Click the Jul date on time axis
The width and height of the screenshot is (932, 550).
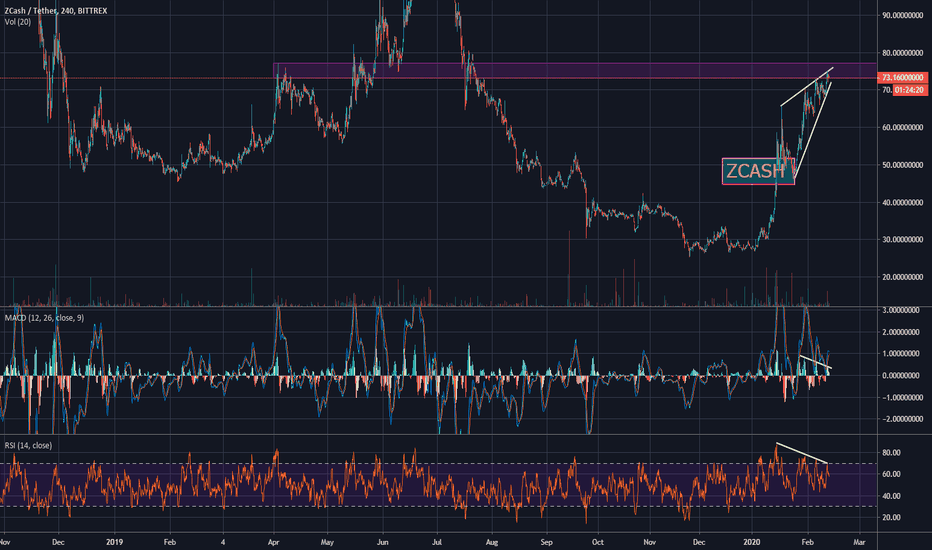pos(437,542)
